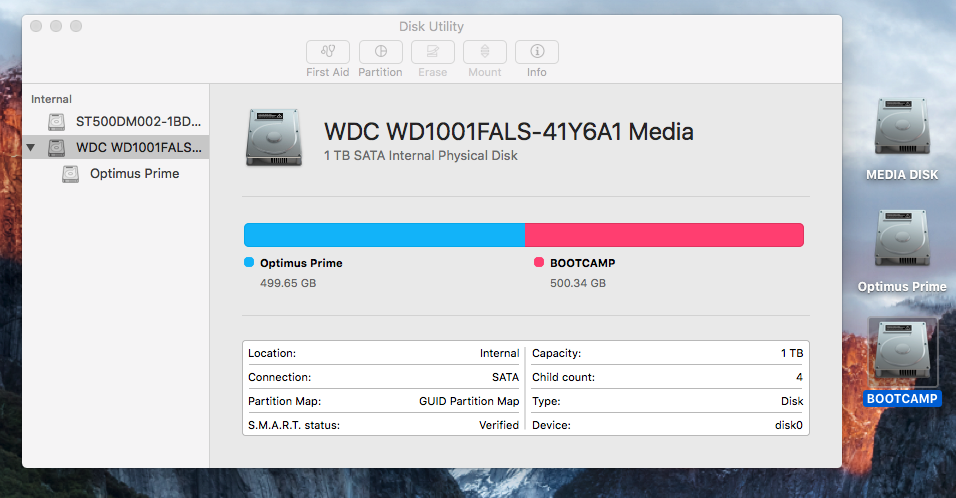
Task: Click the Mount toolbar icon
Action: [485, 52]
